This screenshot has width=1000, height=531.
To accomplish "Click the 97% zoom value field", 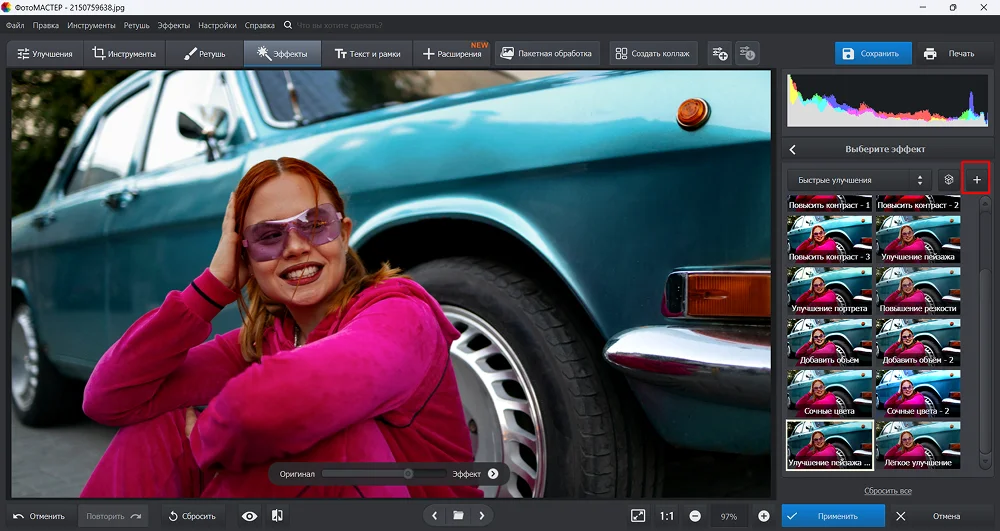I will click(729, 516).
